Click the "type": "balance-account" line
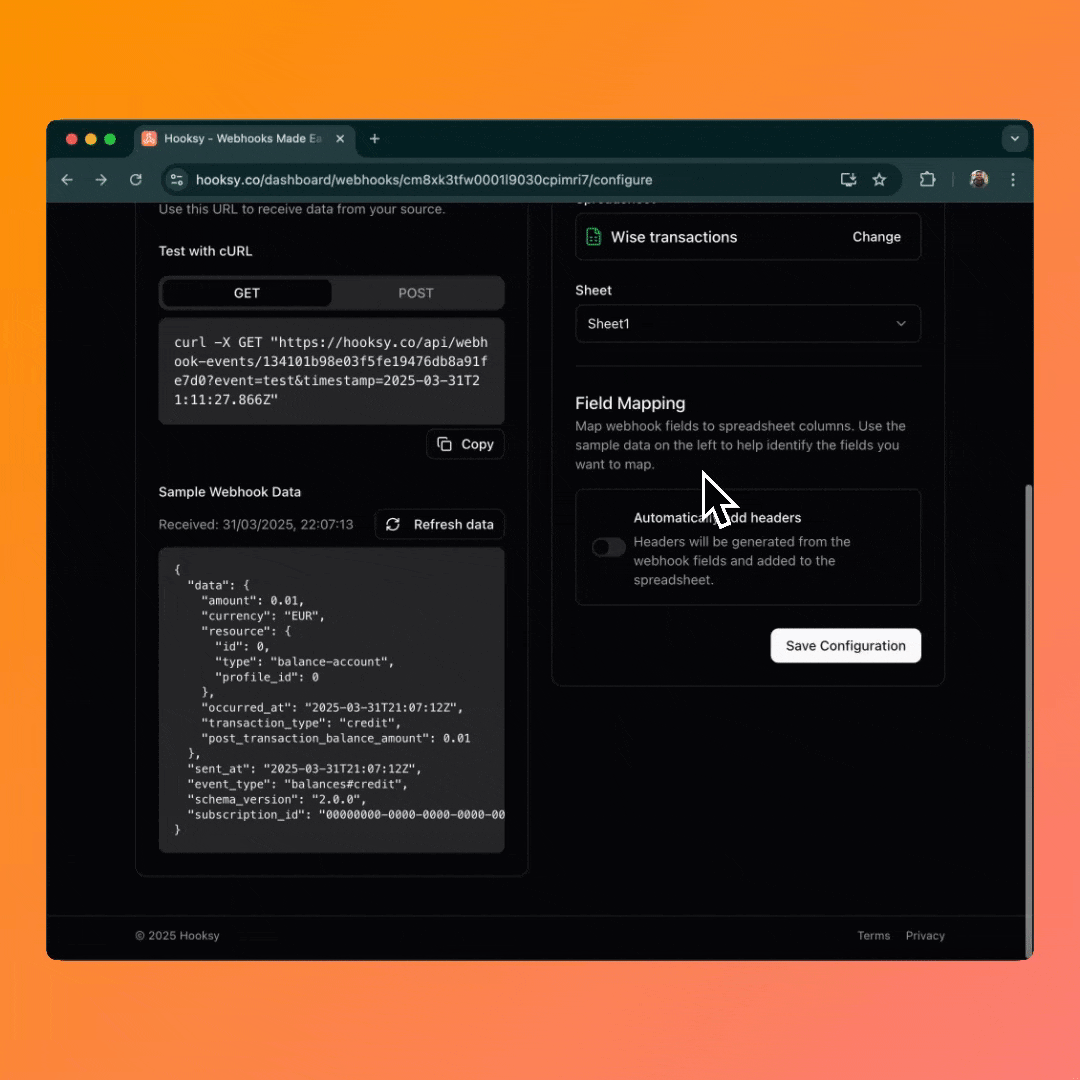 pyautogui.click(x=304, y=662)
